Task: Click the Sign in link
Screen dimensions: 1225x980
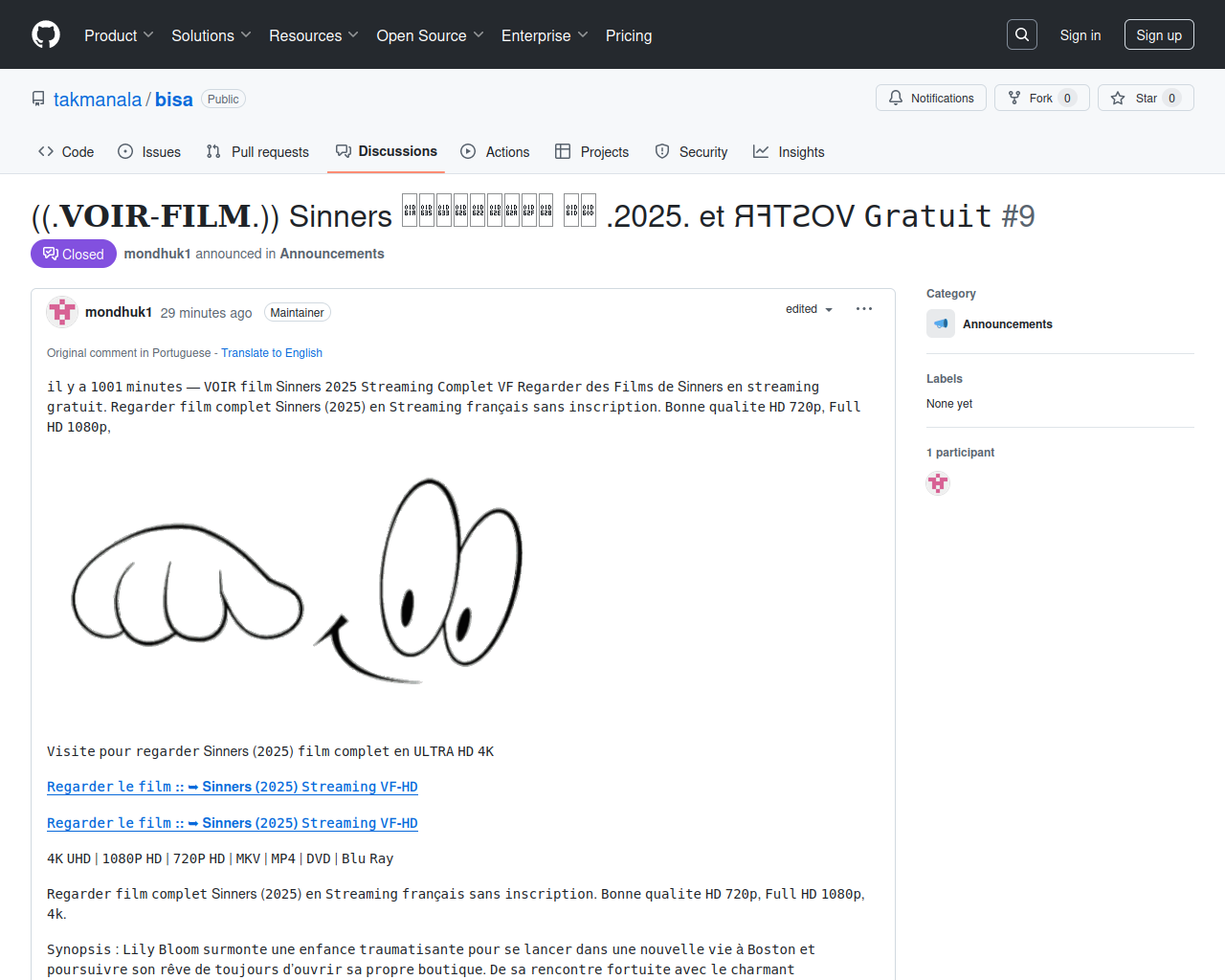Action: click(x=1080, y=34)
